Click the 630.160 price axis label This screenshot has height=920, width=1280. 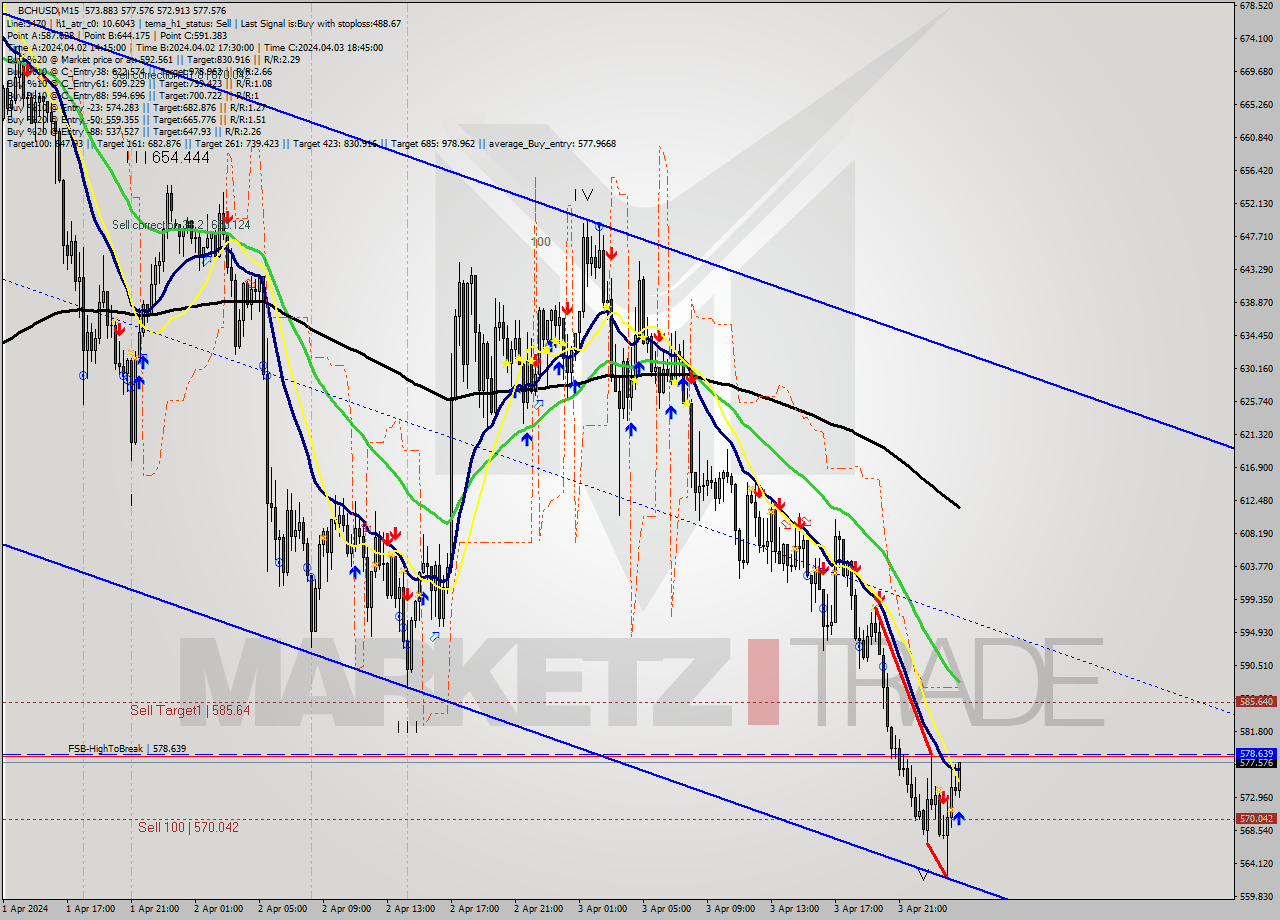pyautogui.click(x=1256, y=369)
